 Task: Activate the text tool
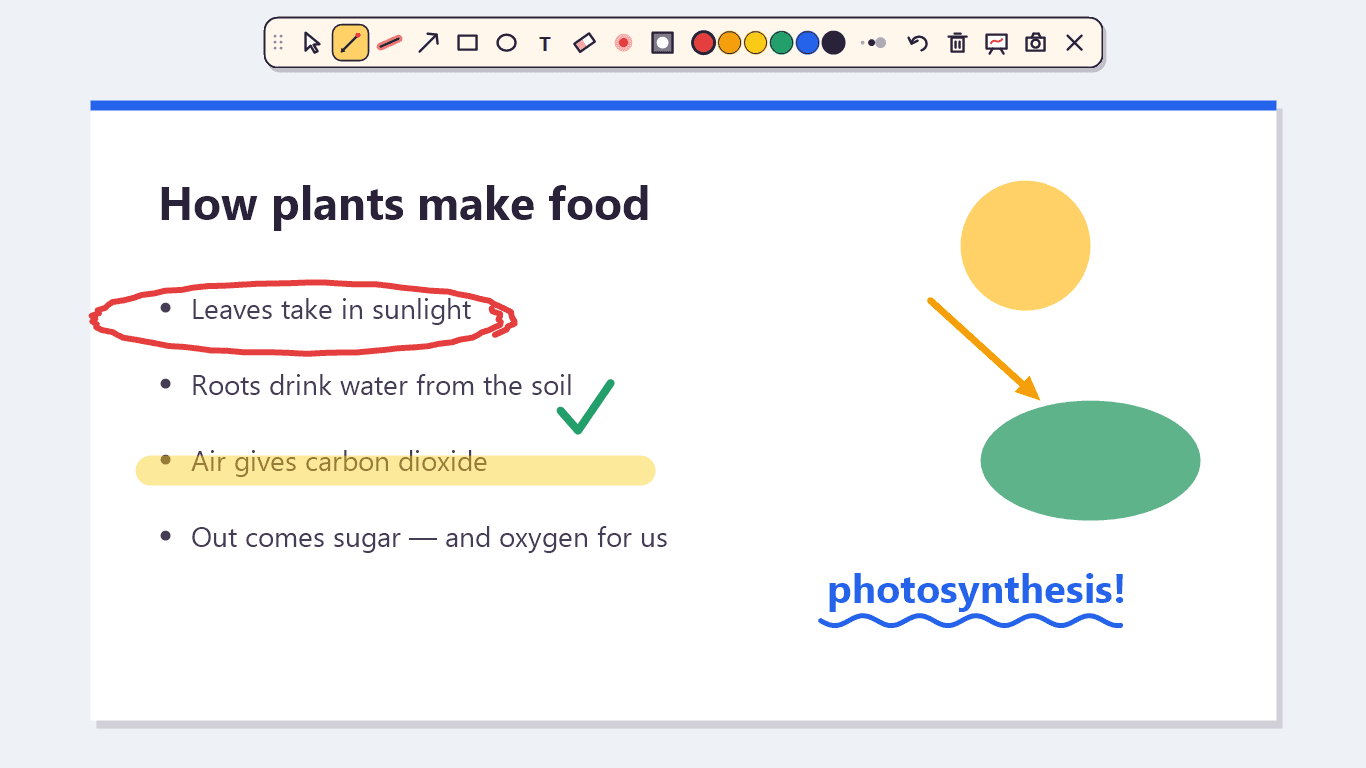(545, 43)
